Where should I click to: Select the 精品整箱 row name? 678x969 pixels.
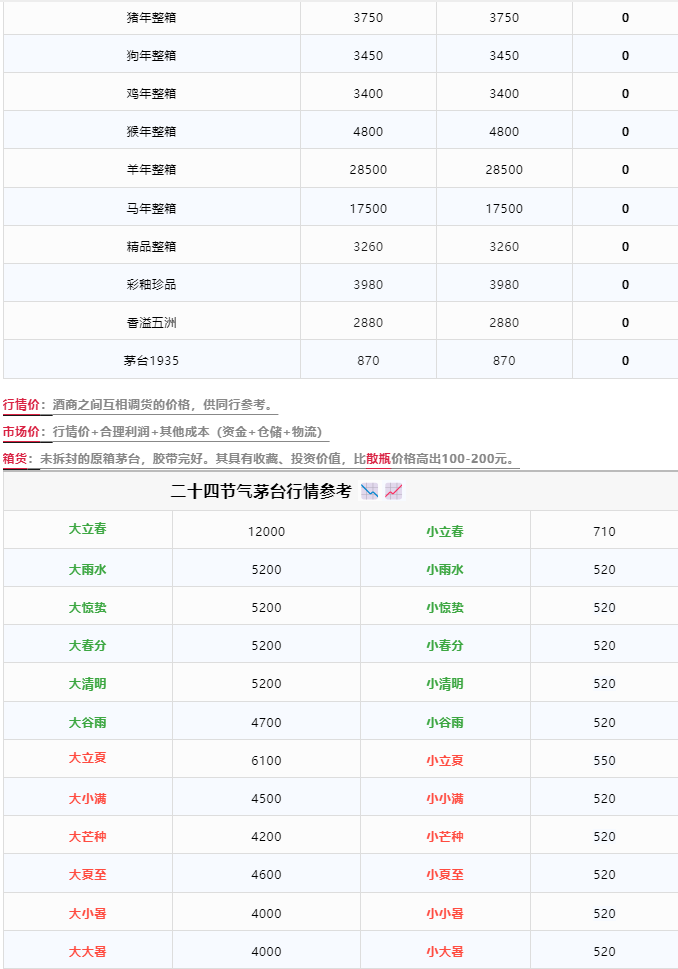[x=151, y=247]
